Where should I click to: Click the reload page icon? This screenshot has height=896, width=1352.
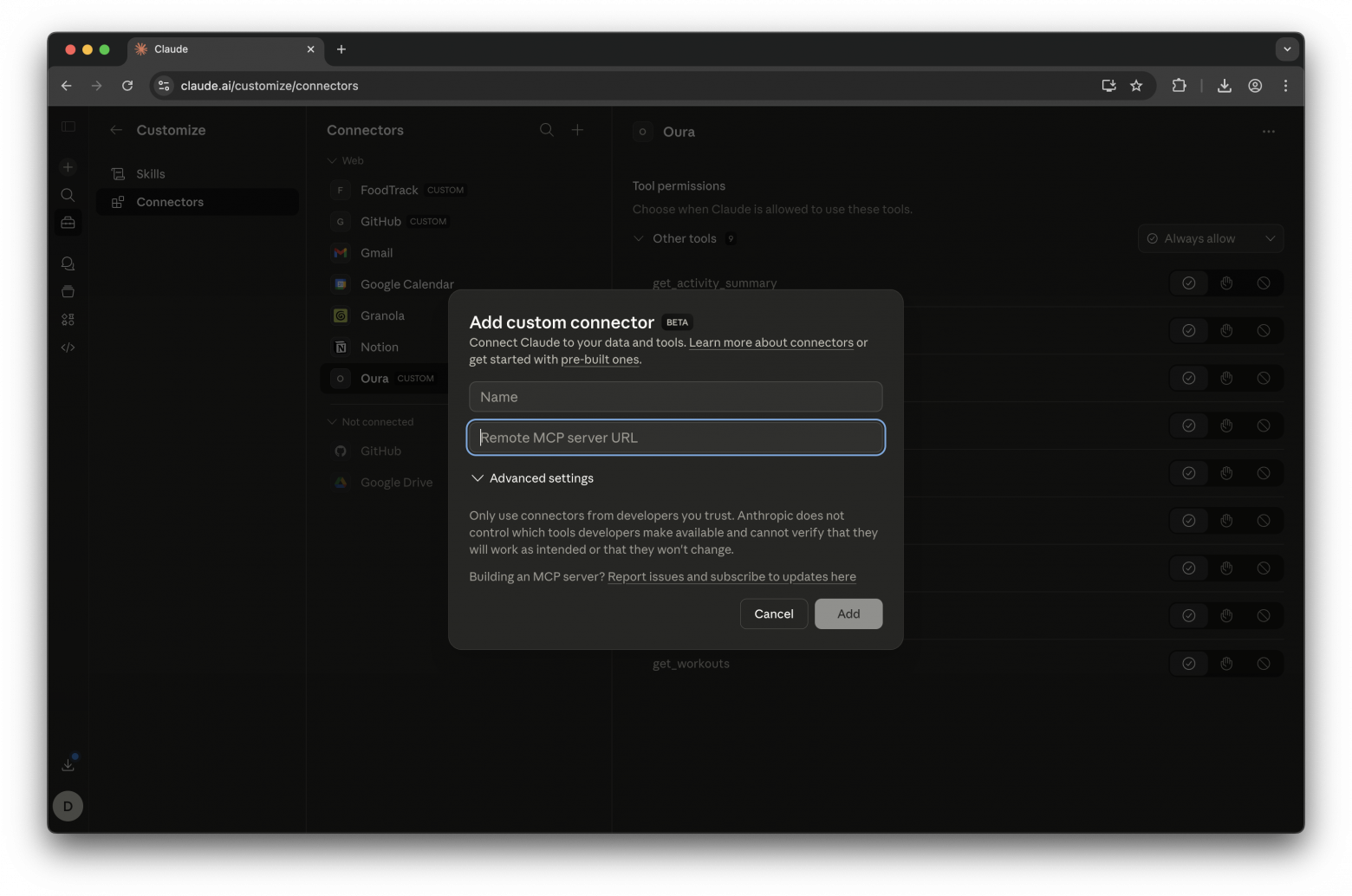[127, 86]
